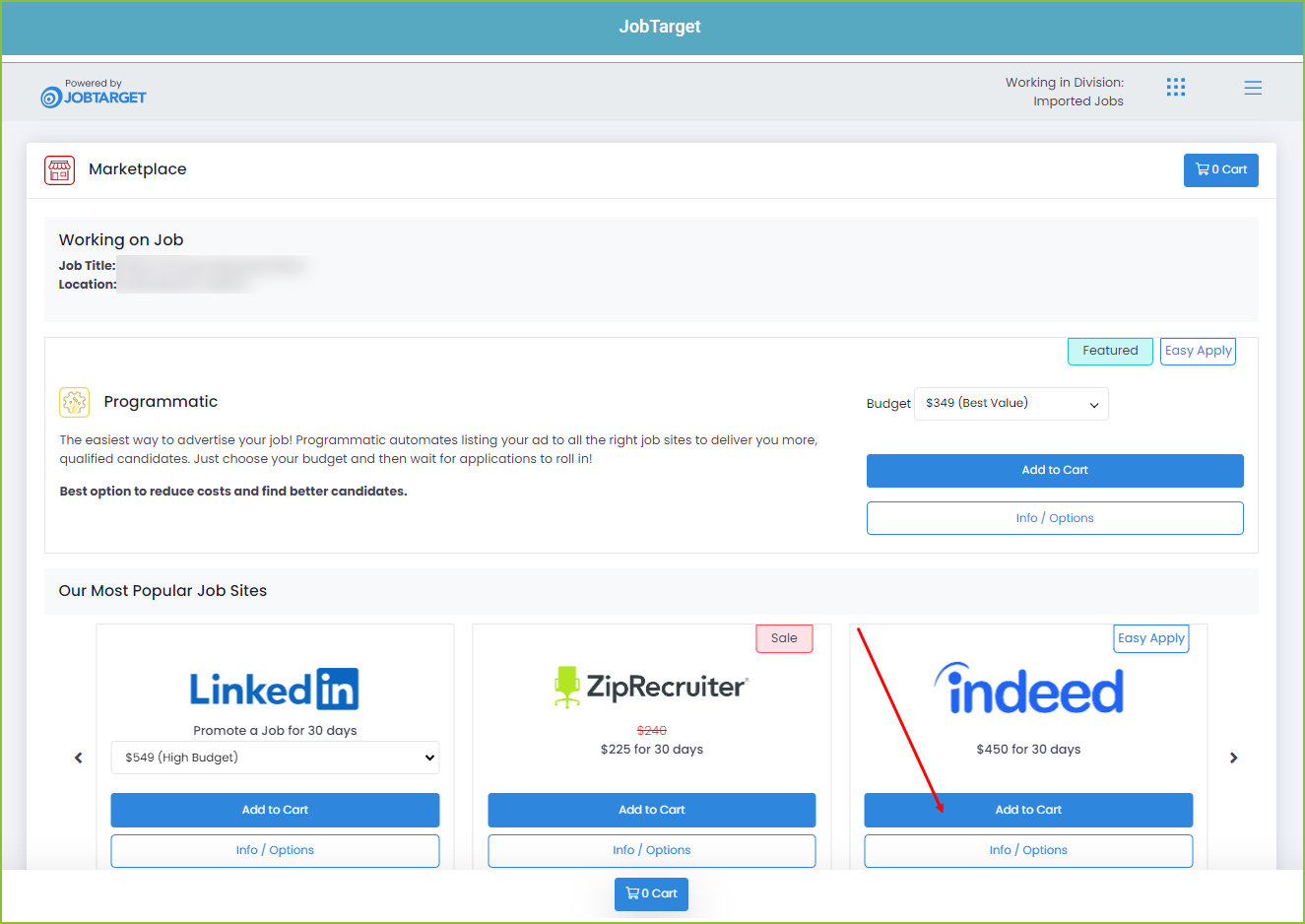Click the '$225 for 30 days' price
The height and width of the screenshot is (924, 1305).
(x=652, y=750)
